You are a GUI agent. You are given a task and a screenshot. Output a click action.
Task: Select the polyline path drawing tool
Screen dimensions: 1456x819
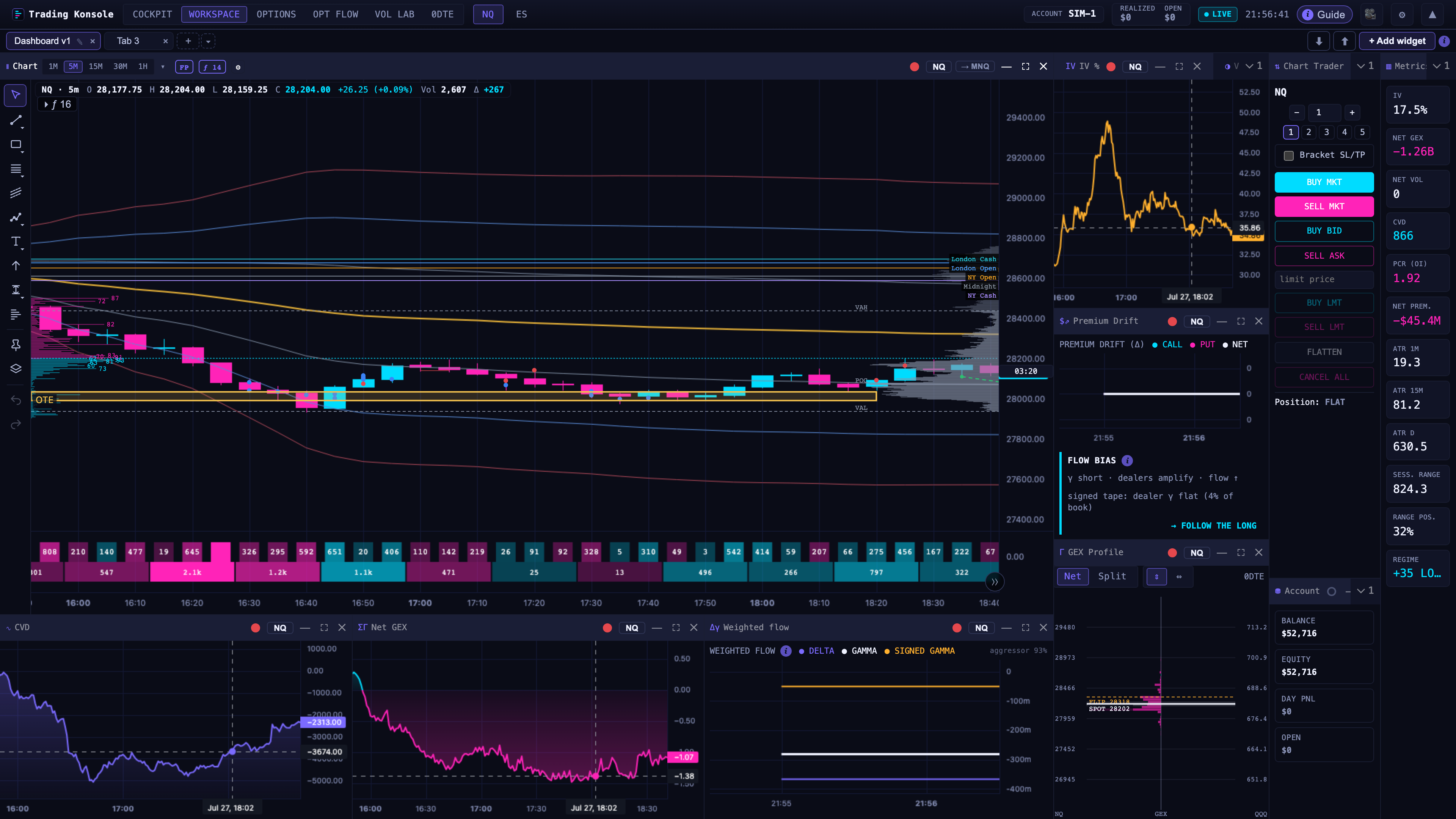coord(15,218)
